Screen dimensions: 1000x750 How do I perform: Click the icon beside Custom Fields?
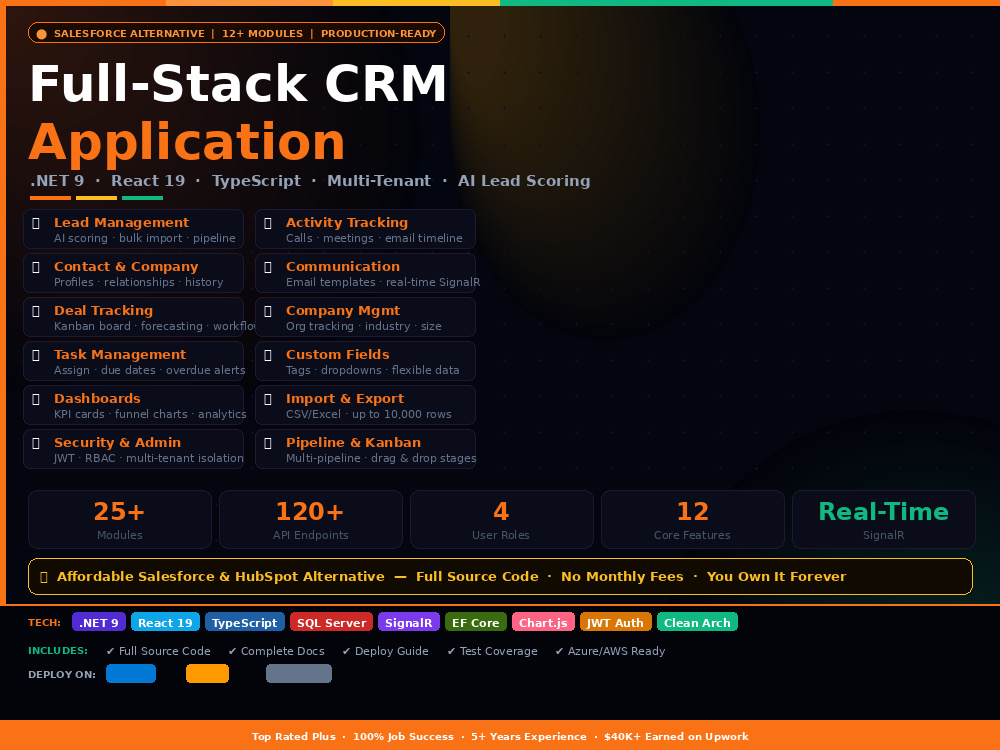tap(268, 355)
